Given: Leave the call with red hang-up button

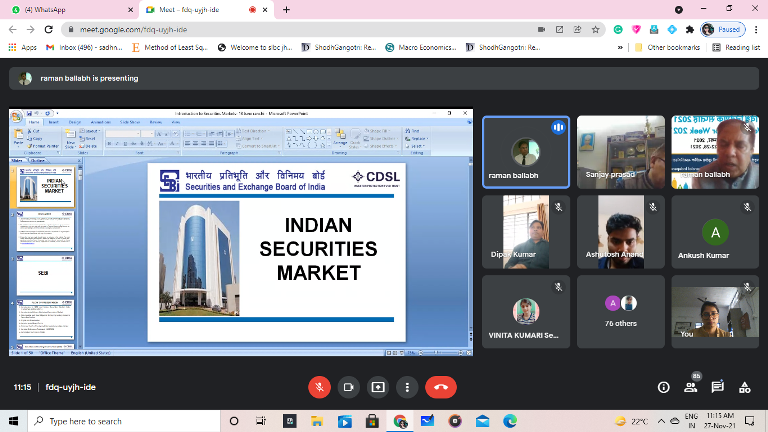Looking at the screenshot, I should click(x=441, y=387).
